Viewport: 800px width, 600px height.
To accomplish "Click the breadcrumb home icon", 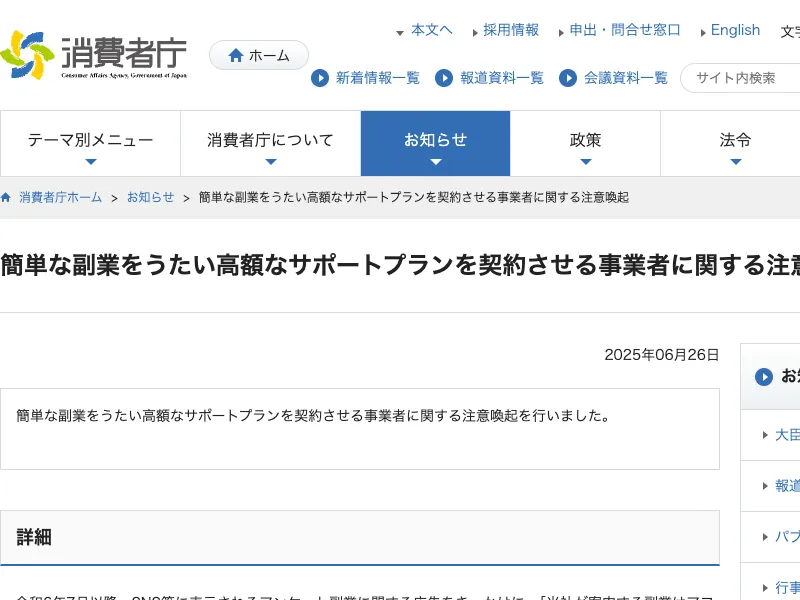I will [6, 197].
